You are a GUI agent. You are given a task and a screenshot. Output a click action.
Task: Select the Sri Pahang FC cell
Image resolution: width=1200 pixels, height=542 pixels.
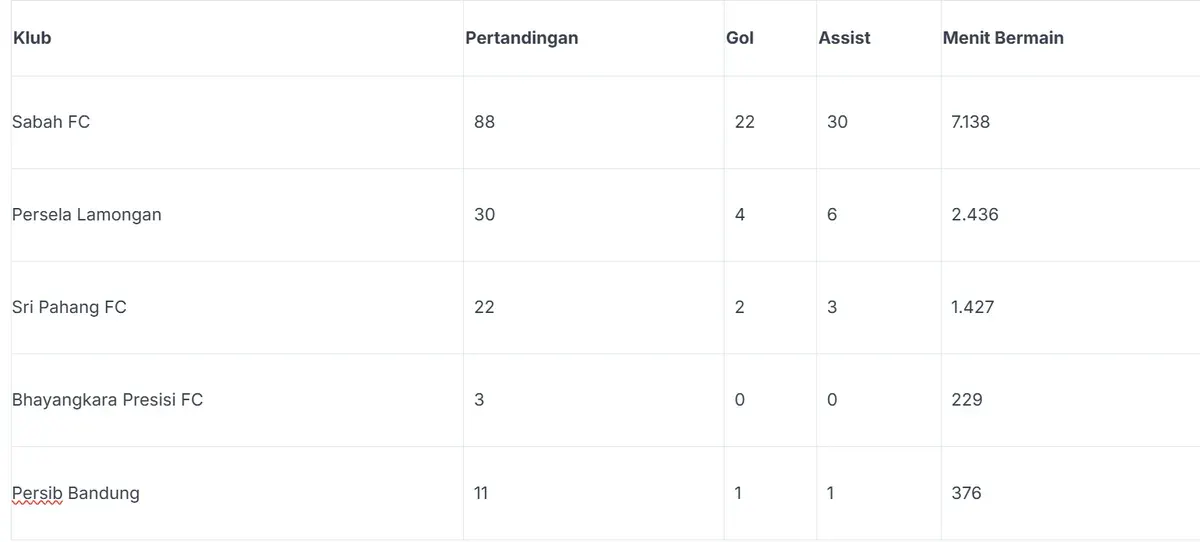coord(69,307)
